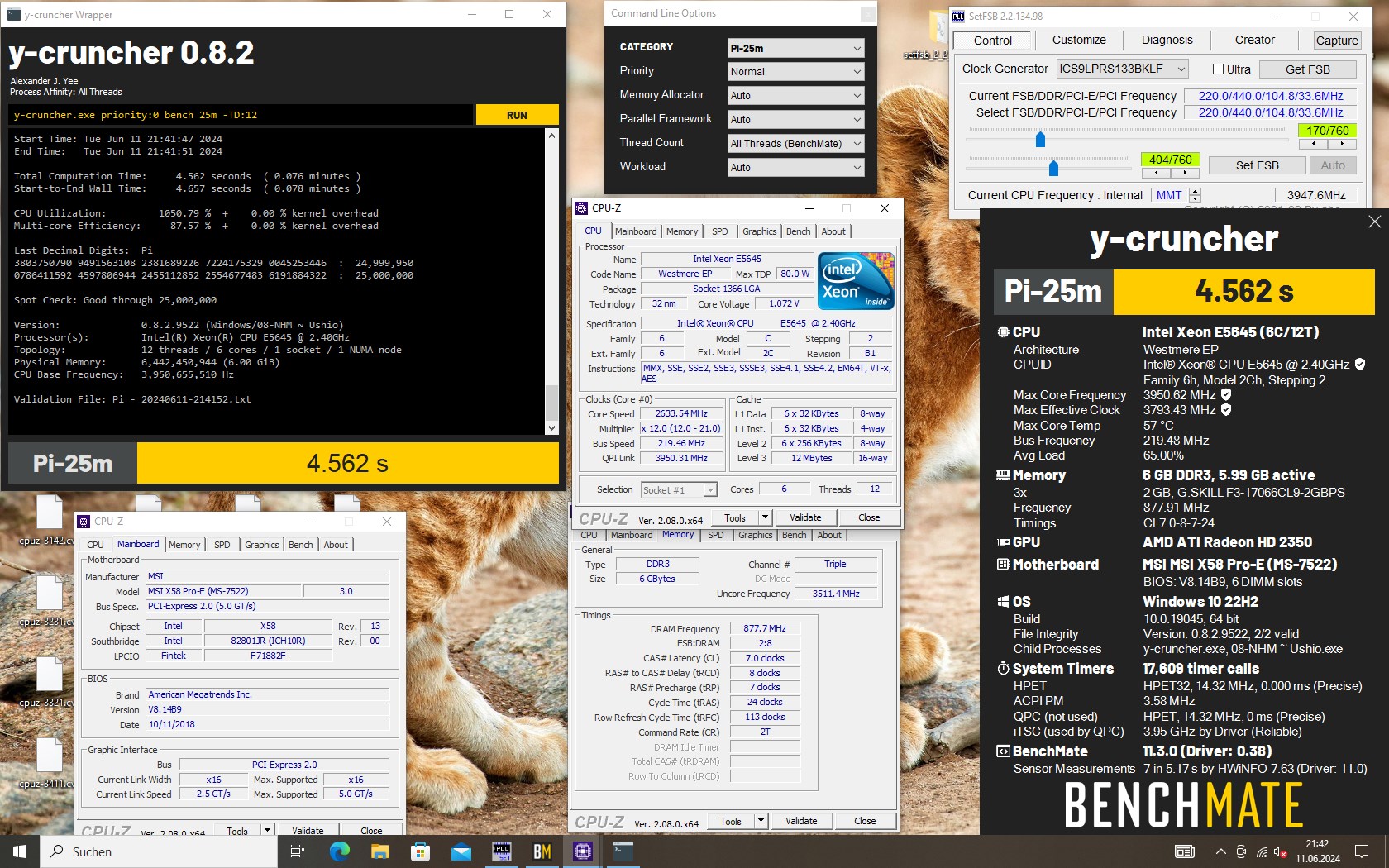Open the Category dropdown showing Pi-25m

click(795, 48)
